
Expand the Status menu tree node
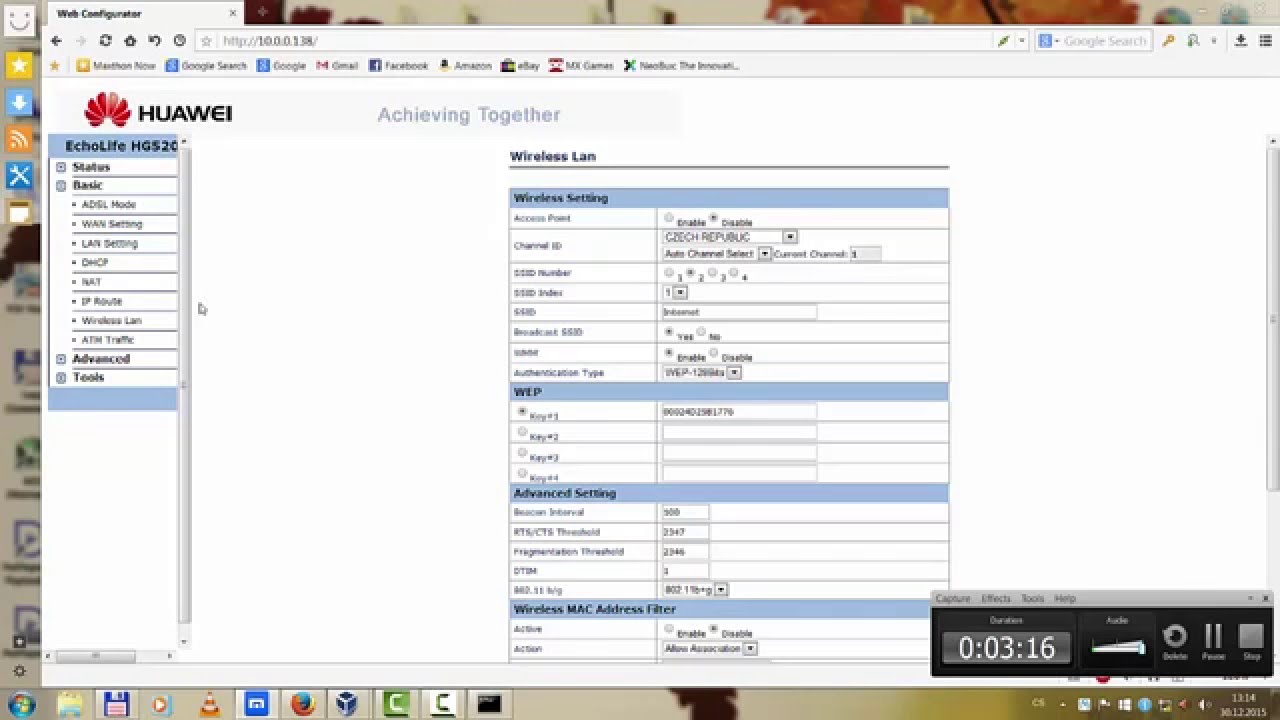click(x=61, y=167)
